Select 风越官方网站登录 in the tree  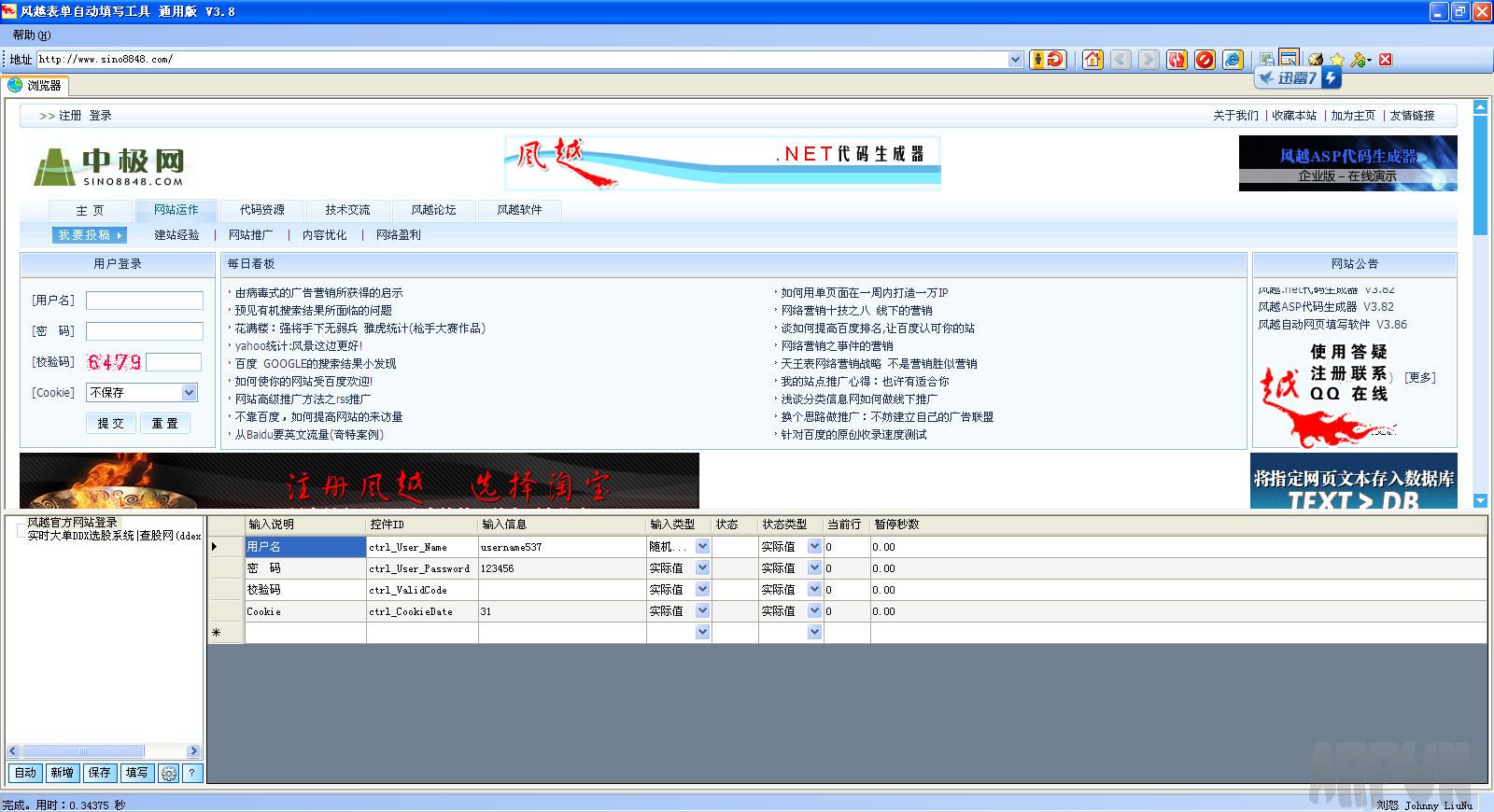72,523
